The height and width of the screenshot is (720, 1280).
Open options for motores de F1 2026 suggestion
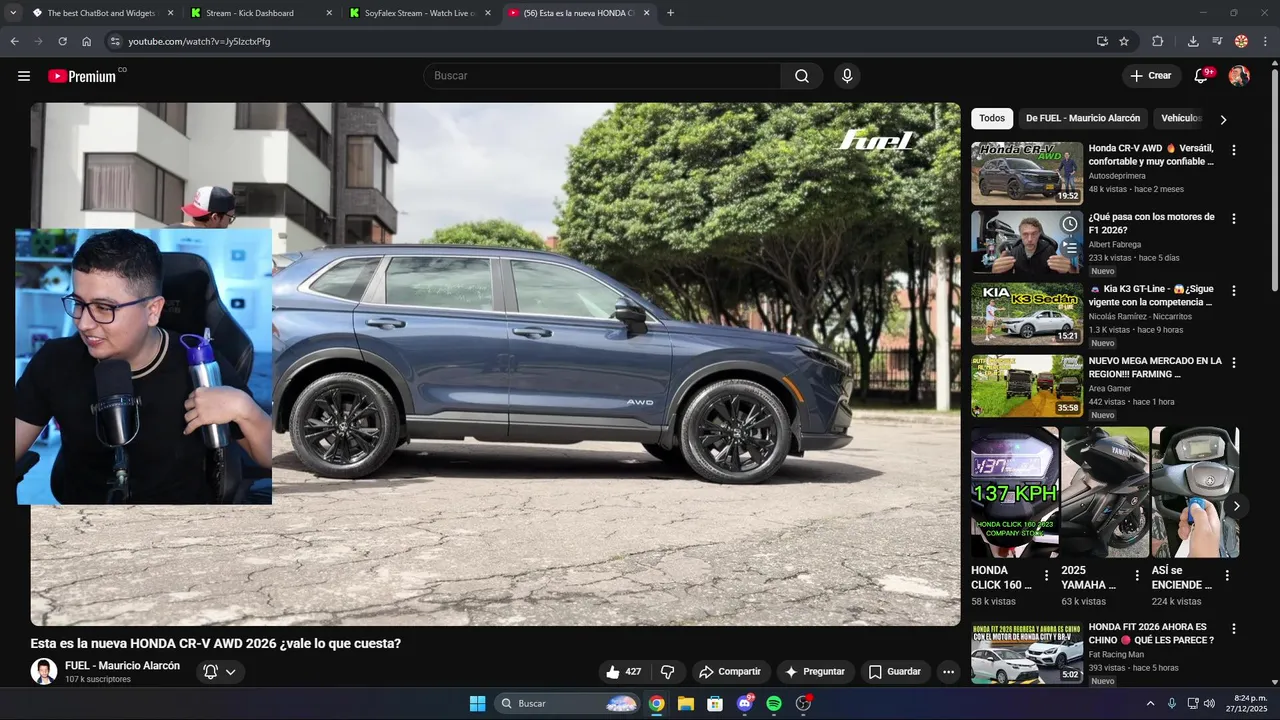click(1233, 219)
